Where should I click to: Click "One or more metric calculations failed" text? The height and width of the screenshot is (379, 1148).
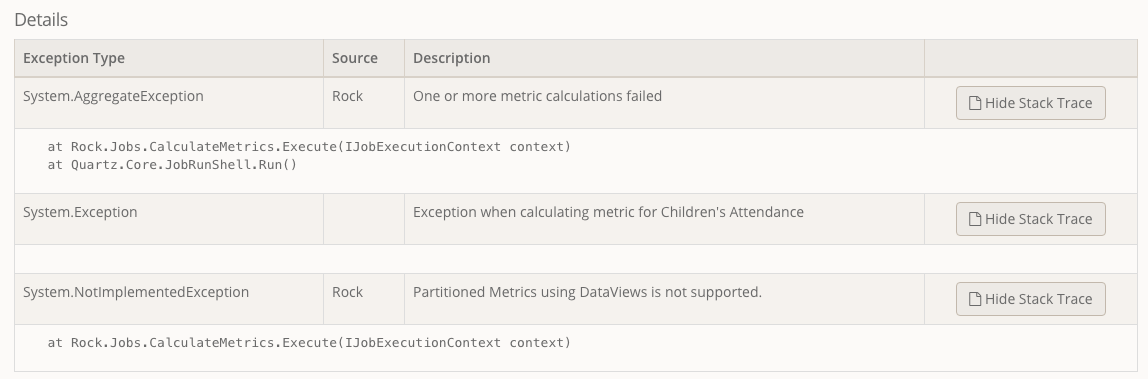pyautogui.click(x=537, y=96)
